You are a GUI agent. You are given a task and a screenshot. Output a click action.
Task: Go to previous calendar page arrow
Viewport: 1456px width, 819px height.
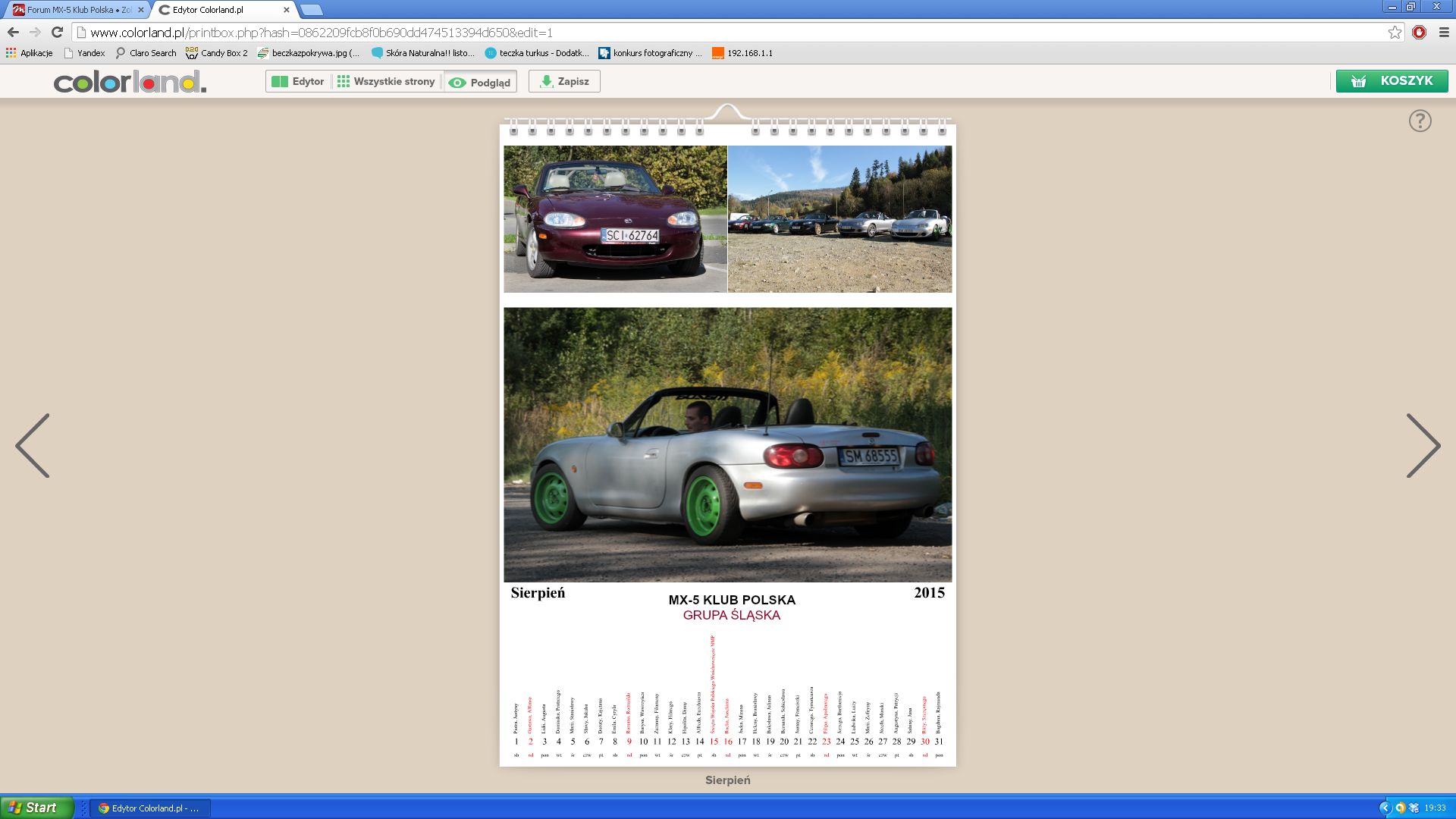coord(32,445)
